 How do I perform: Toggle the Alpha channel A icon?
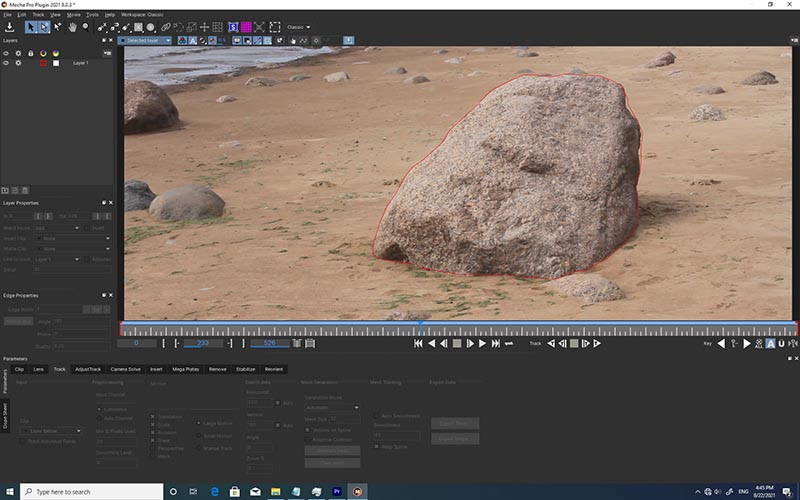coord(192,40)
